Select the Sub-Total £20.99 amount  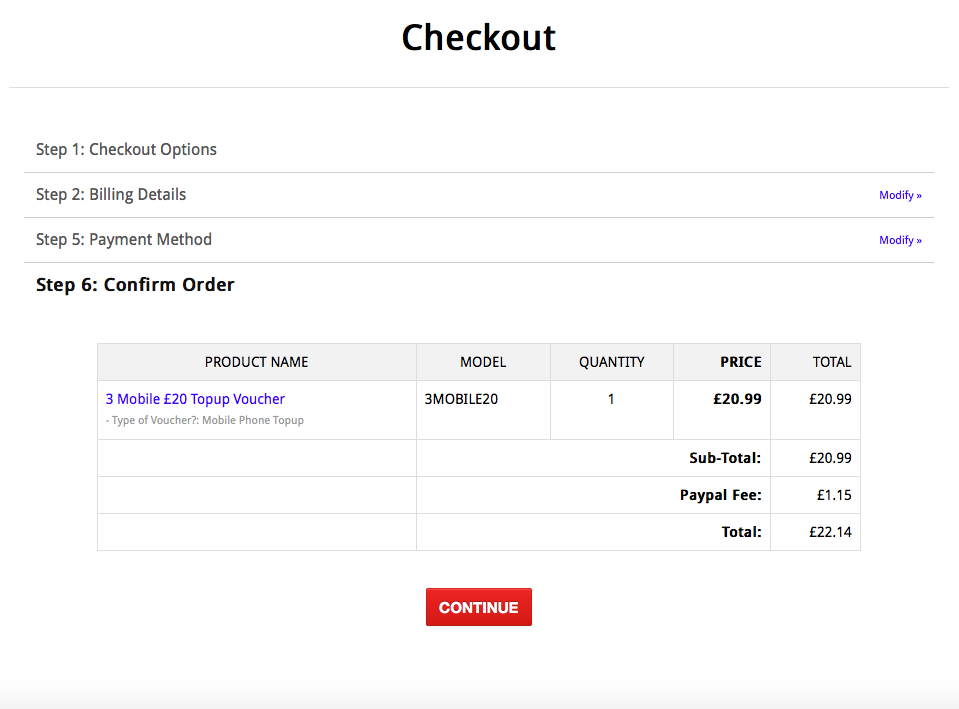[830, 458]
